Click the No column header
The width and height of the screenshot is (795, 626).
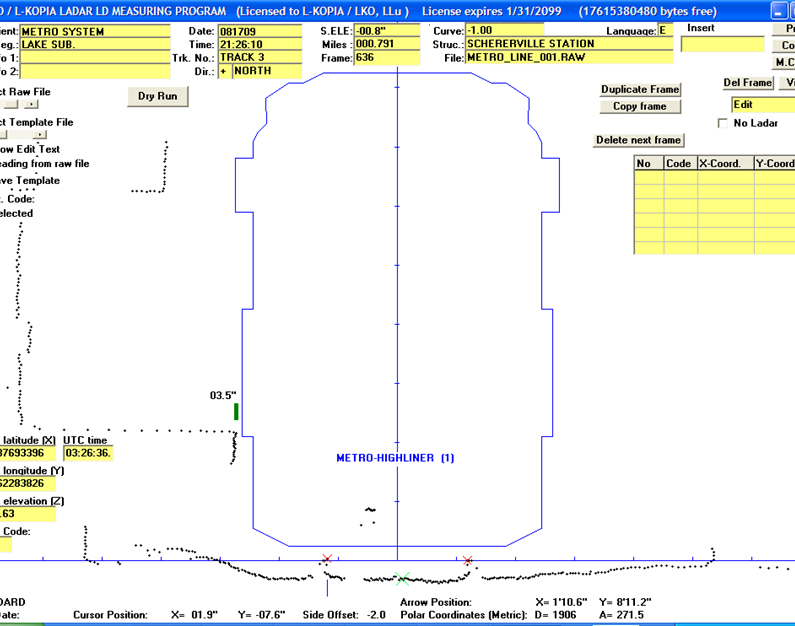coord(649,163)
